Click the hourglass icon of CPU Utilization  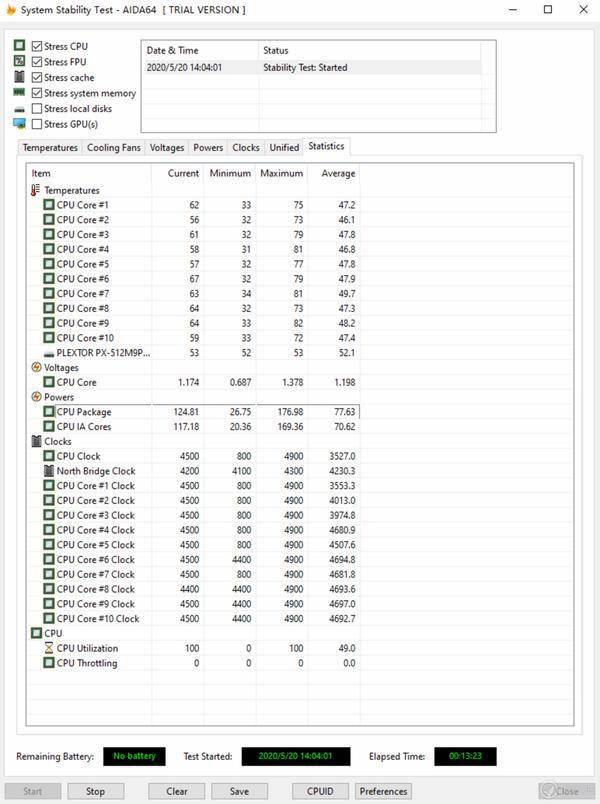[49, 648]
